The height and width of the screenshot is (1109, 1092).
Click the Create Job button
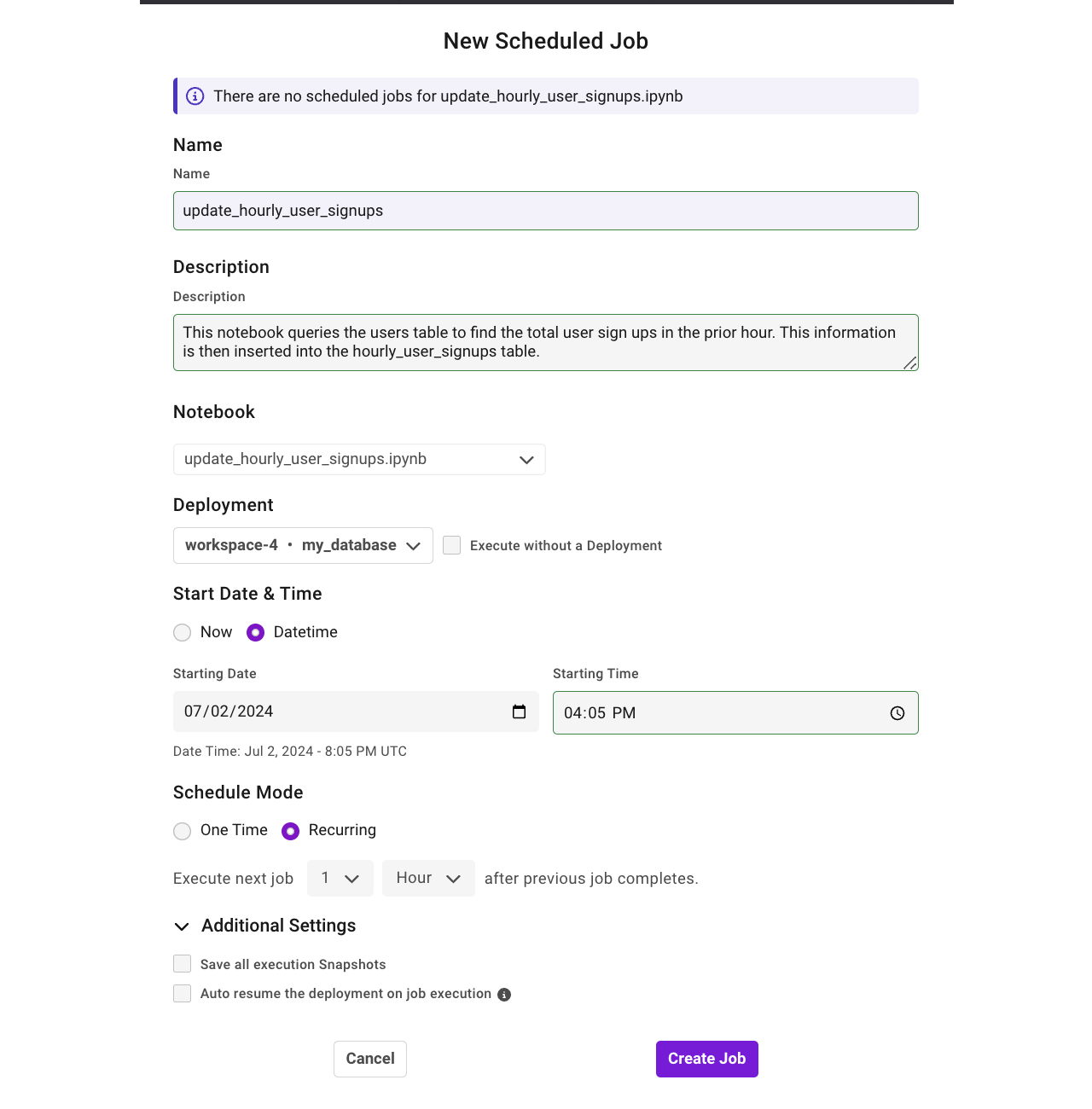(706, 1059)
